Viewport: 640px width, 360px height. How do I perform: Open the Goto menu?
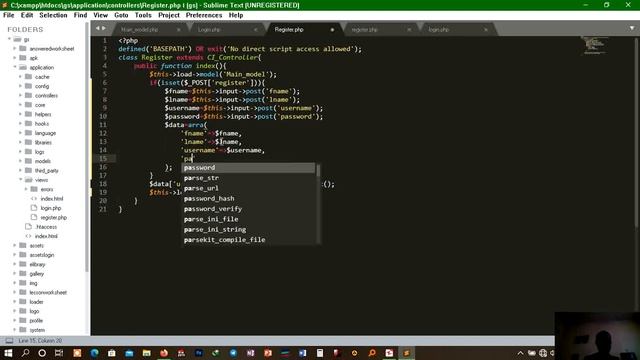point(121,15)
